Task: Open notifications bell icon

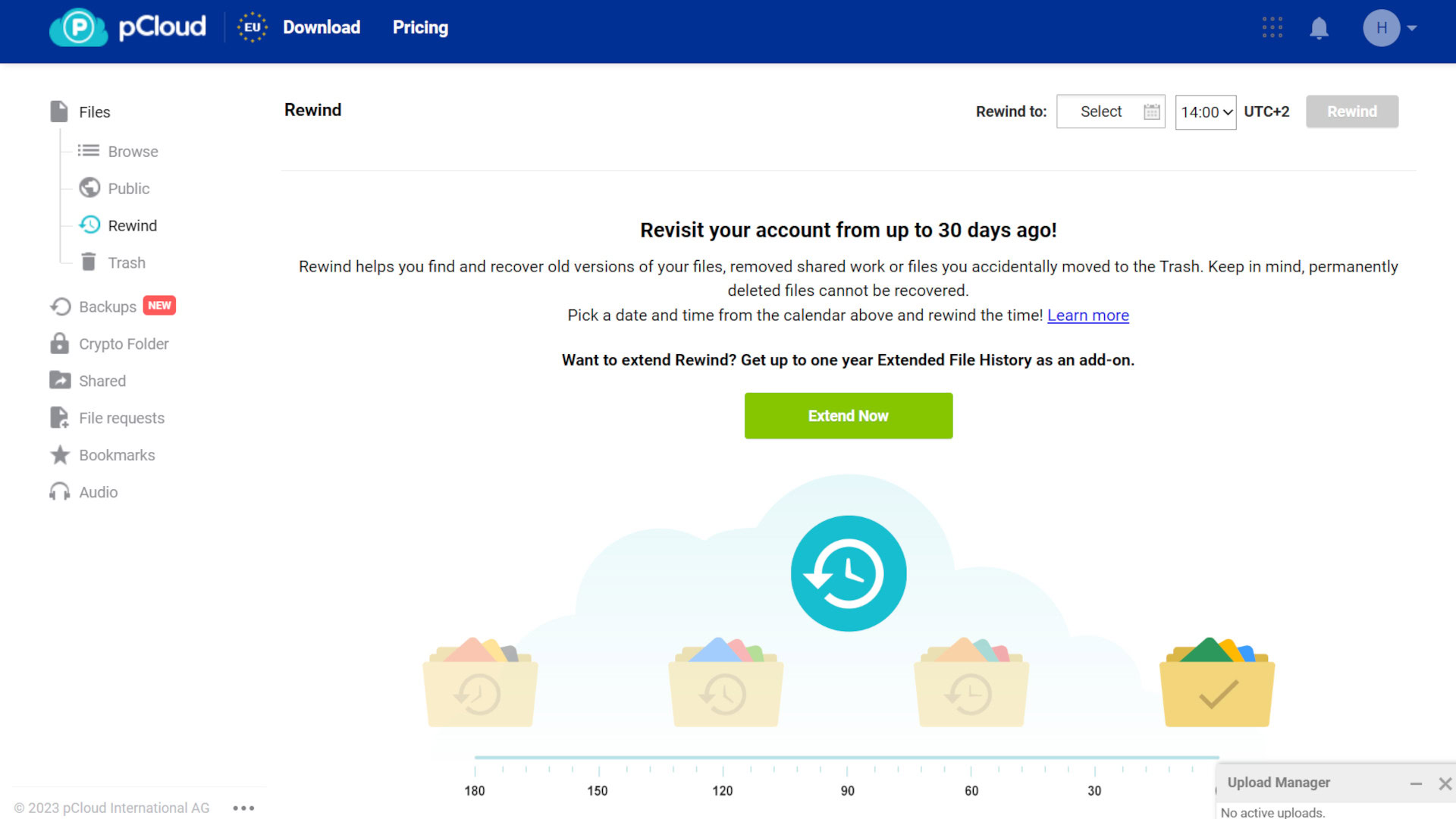Action: tap(1319, 28)
